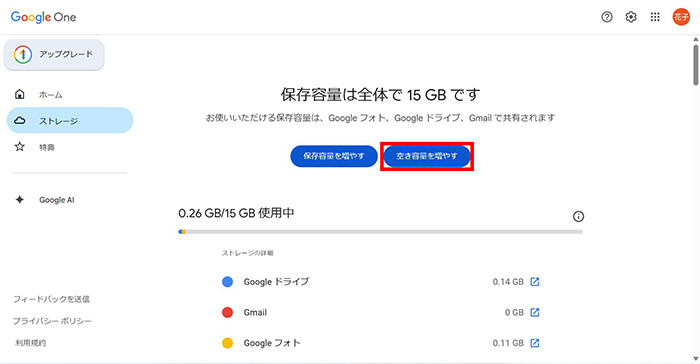Image resolution: width=700 pixels, height=364 pixels.
Task: Open the フィードバックを送信 link
Action: [51, 299]
